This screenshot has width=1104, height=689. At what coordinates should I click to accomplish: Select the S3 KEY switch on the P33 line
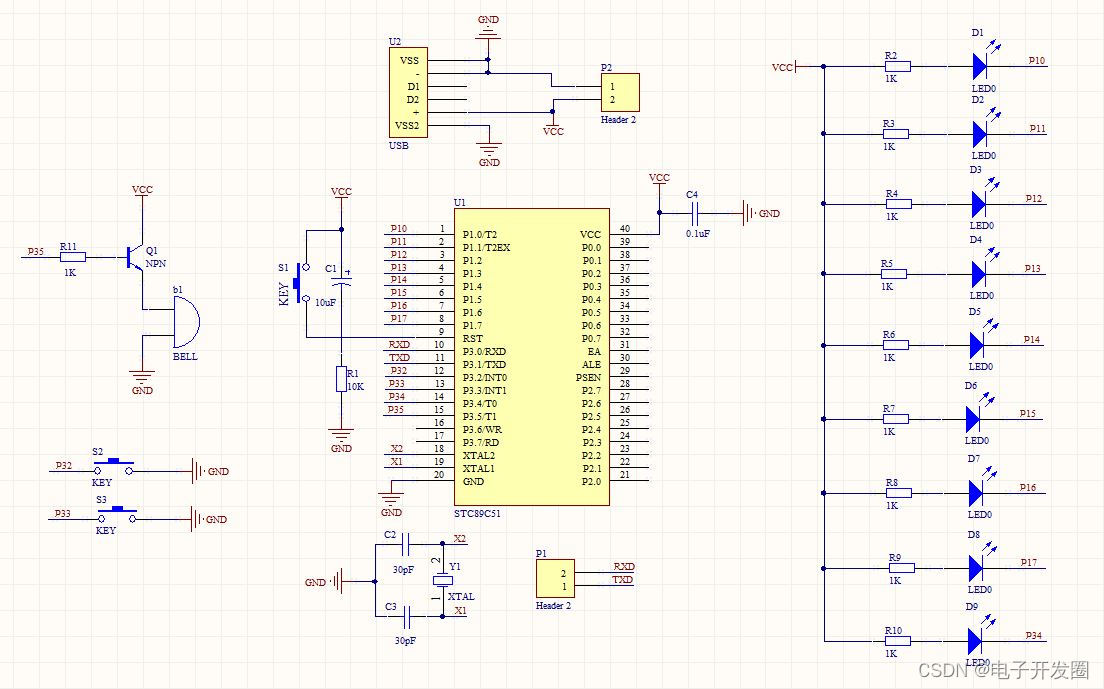117,514
